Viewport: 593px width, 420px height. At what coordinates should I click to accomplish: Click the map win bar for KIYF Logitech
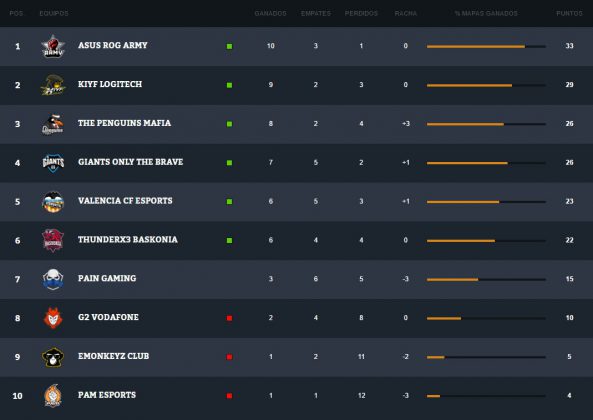[486, 85]
